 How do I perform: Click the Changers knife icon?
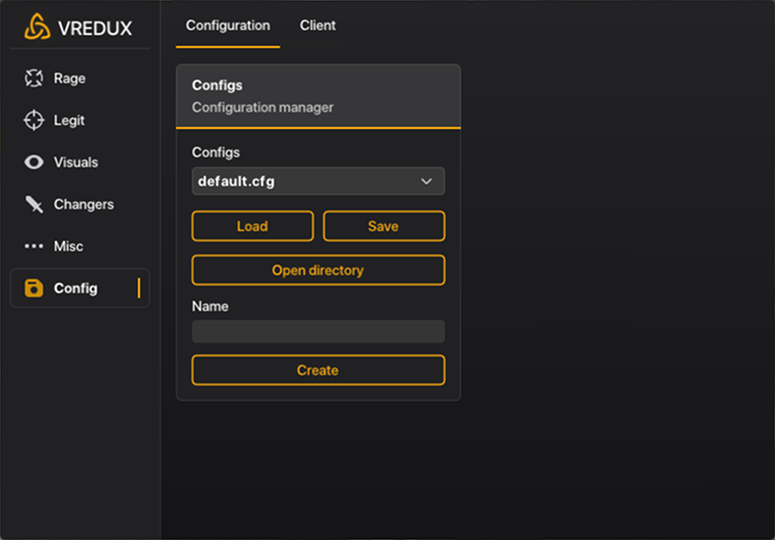tap(34, 204)
